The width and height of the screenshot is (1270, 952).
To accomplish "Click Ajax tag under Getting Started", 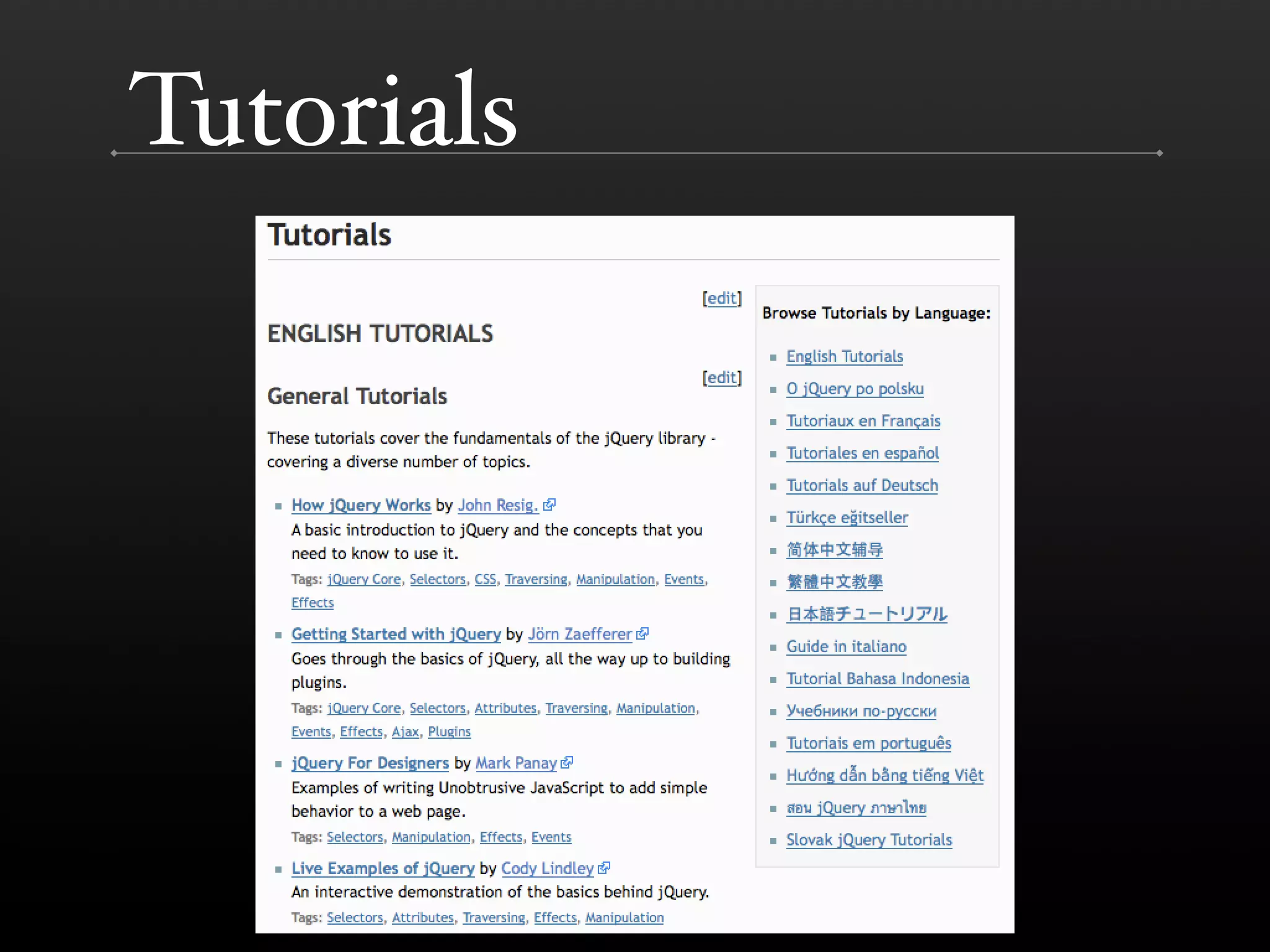I will click(x=406, y=732).
